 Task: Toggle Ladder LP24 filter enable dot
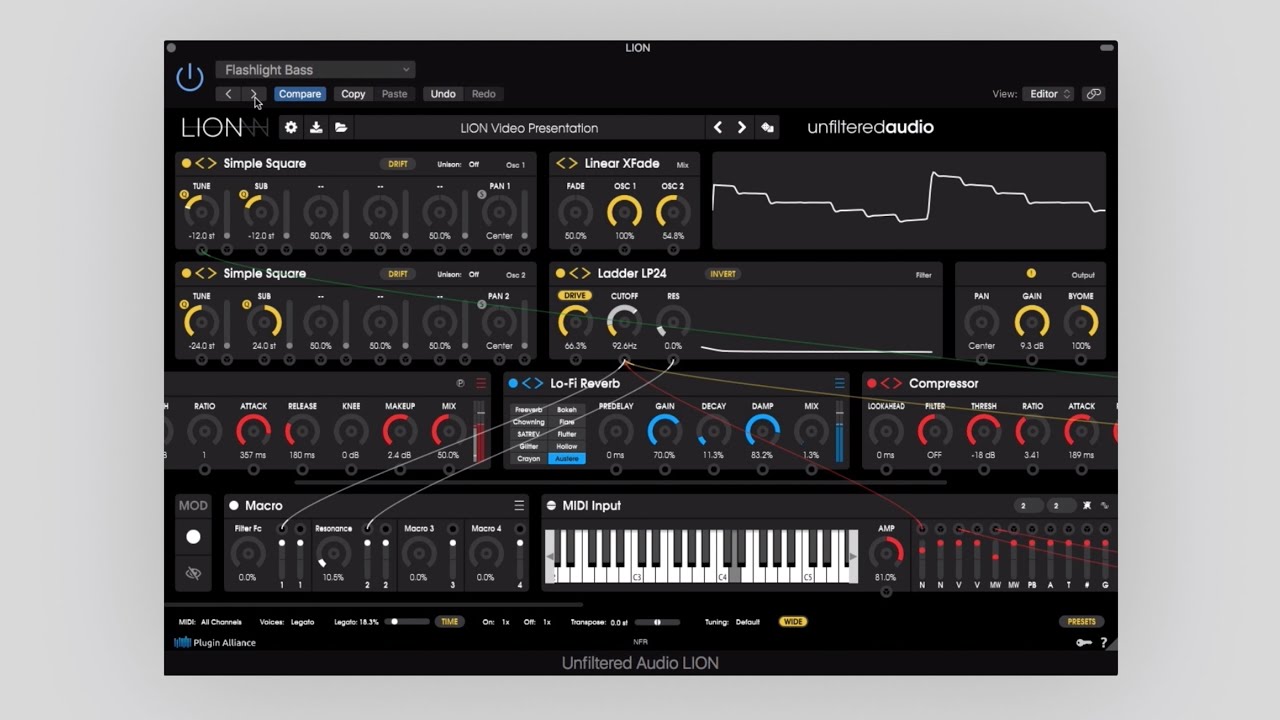(x=560, y=273)
